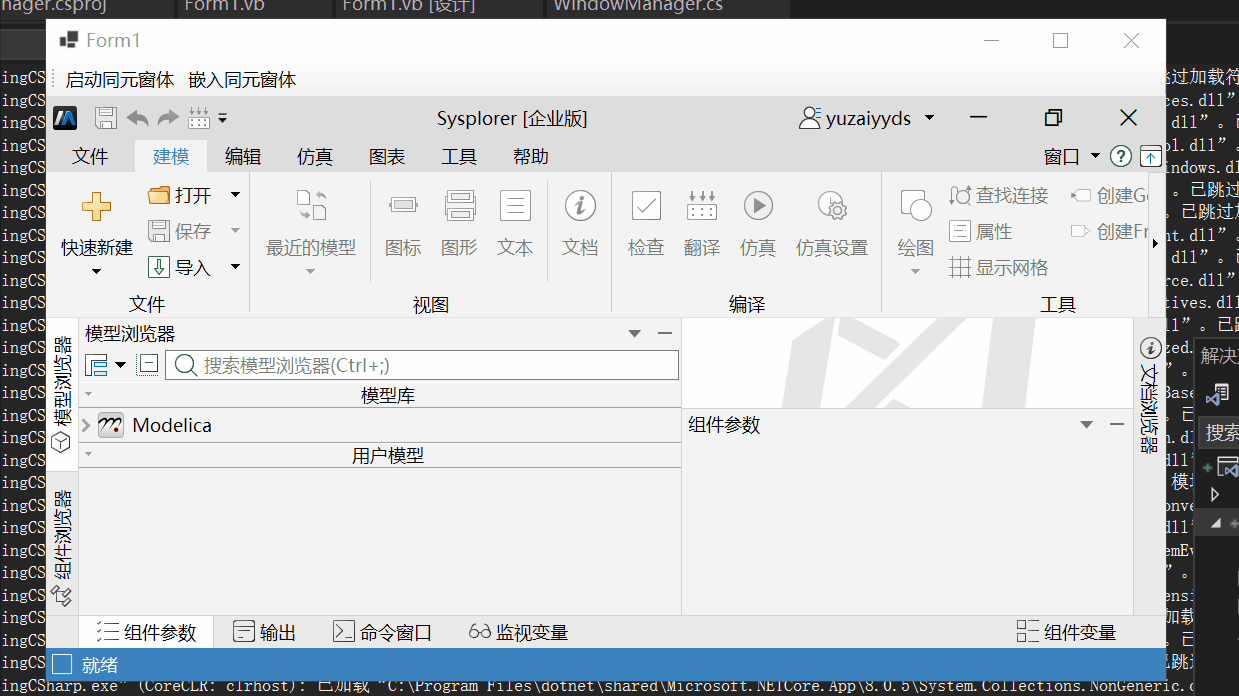Click the 翻译 translate button in ribbon
Screen dimensions: 1239x696
(702, 224)
